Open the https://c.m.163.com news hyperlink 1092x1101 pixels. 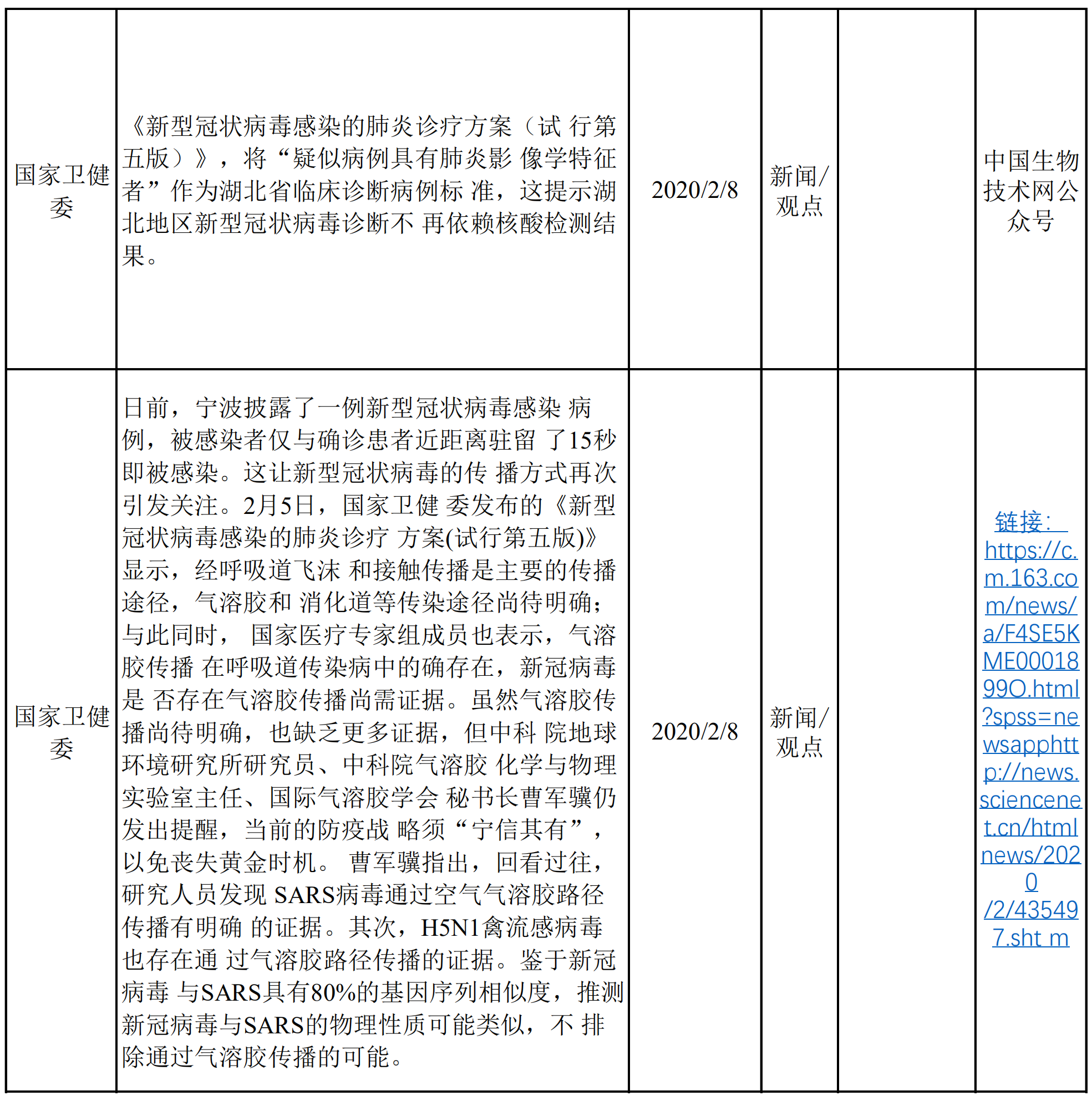[x=1030, y=550]
